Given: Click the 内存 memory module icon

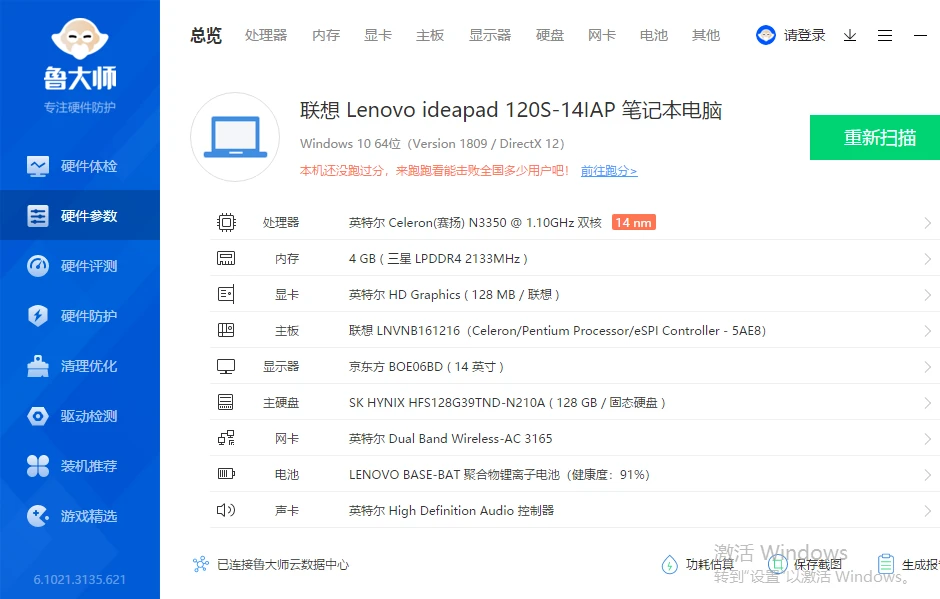Looking at the screenshot, I should point(226,258).
